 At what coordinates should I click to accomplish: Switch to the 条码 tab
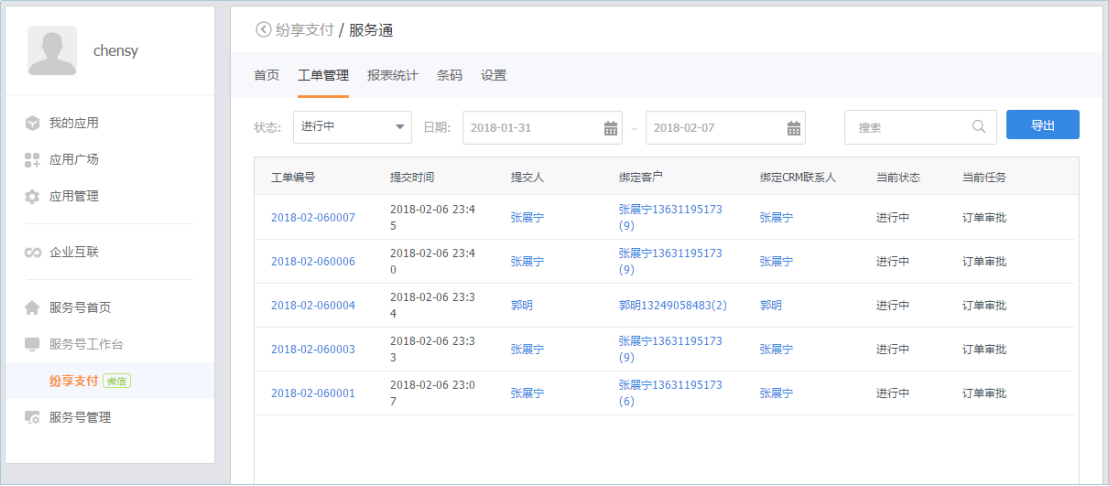[449, 75]
